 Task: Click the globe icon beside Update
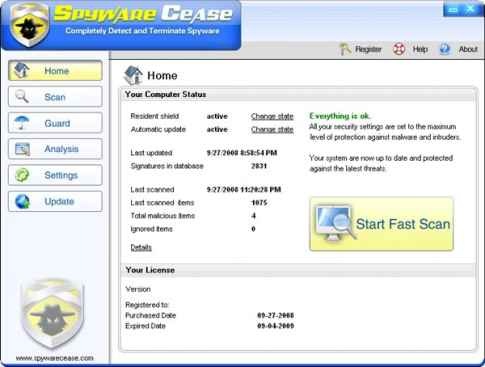coord(22,201)
